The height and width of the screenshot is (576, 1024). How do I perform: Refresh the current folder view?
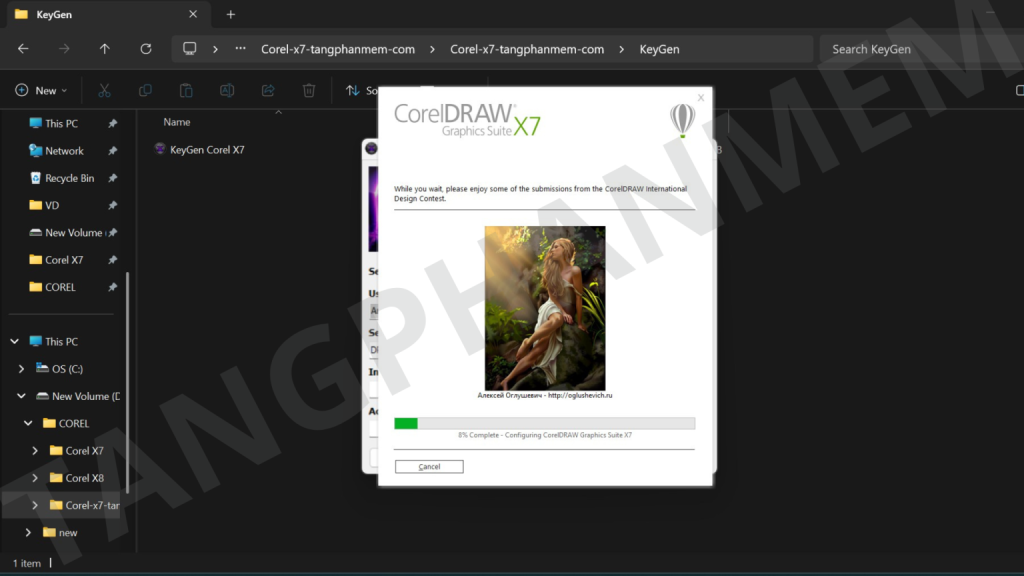coord(146,49)
